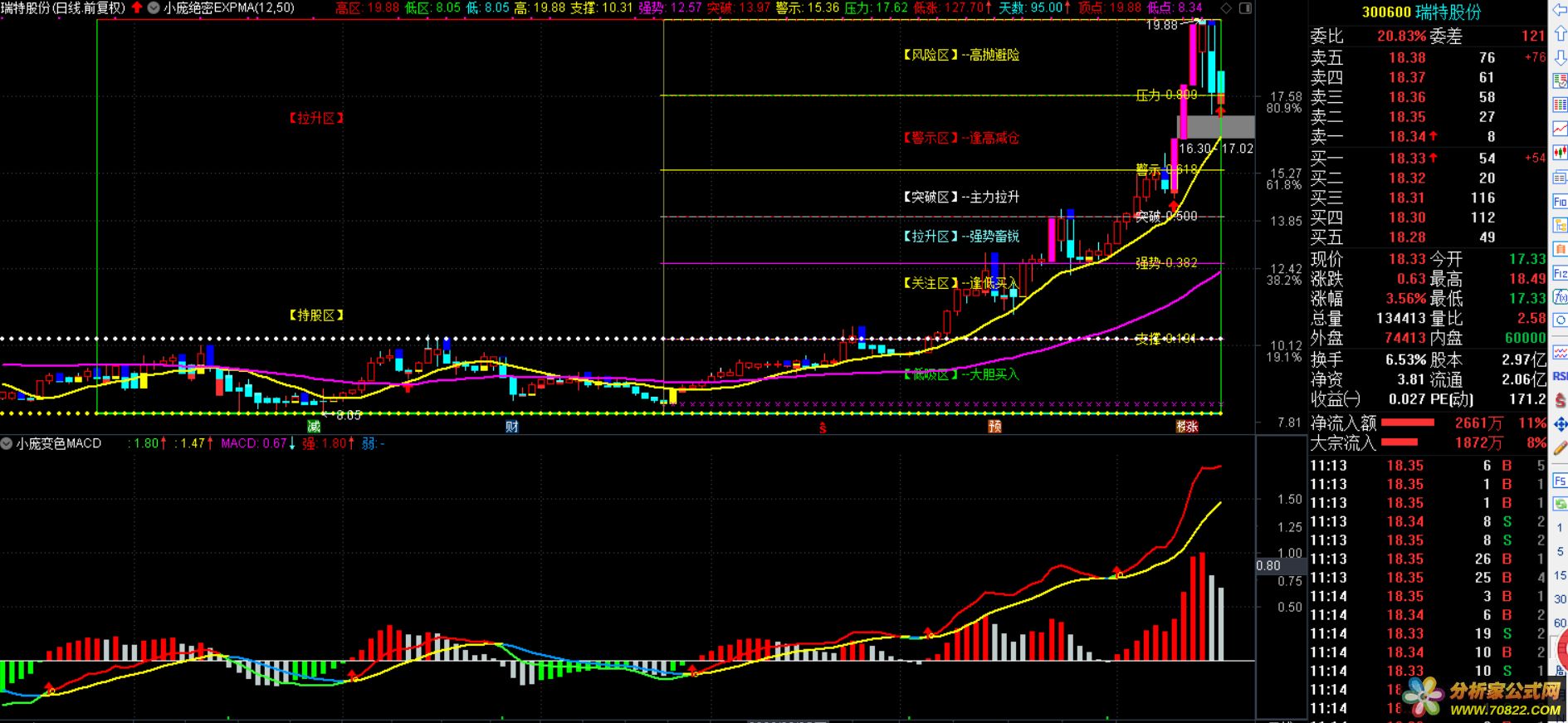This screenshot has width=1568, height=723.
Task: Select the 30-minute period button
Action: [x=1560, y=598]
